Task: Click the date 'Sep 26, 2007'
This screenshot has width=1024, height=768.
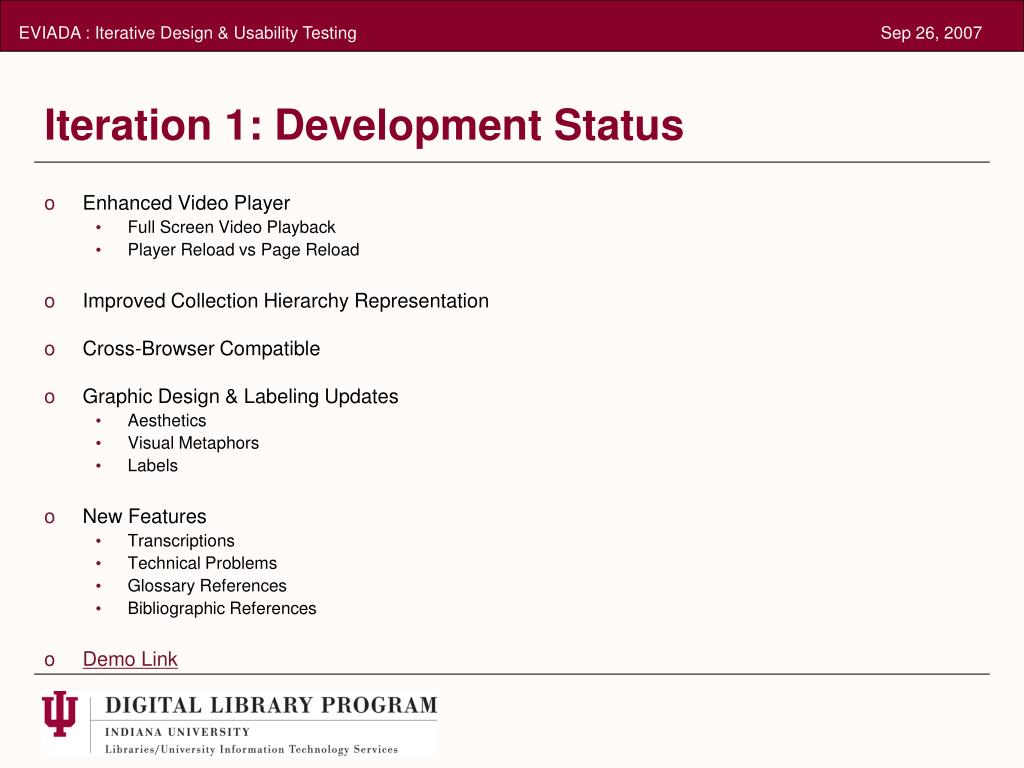Action: coord(931,33)
